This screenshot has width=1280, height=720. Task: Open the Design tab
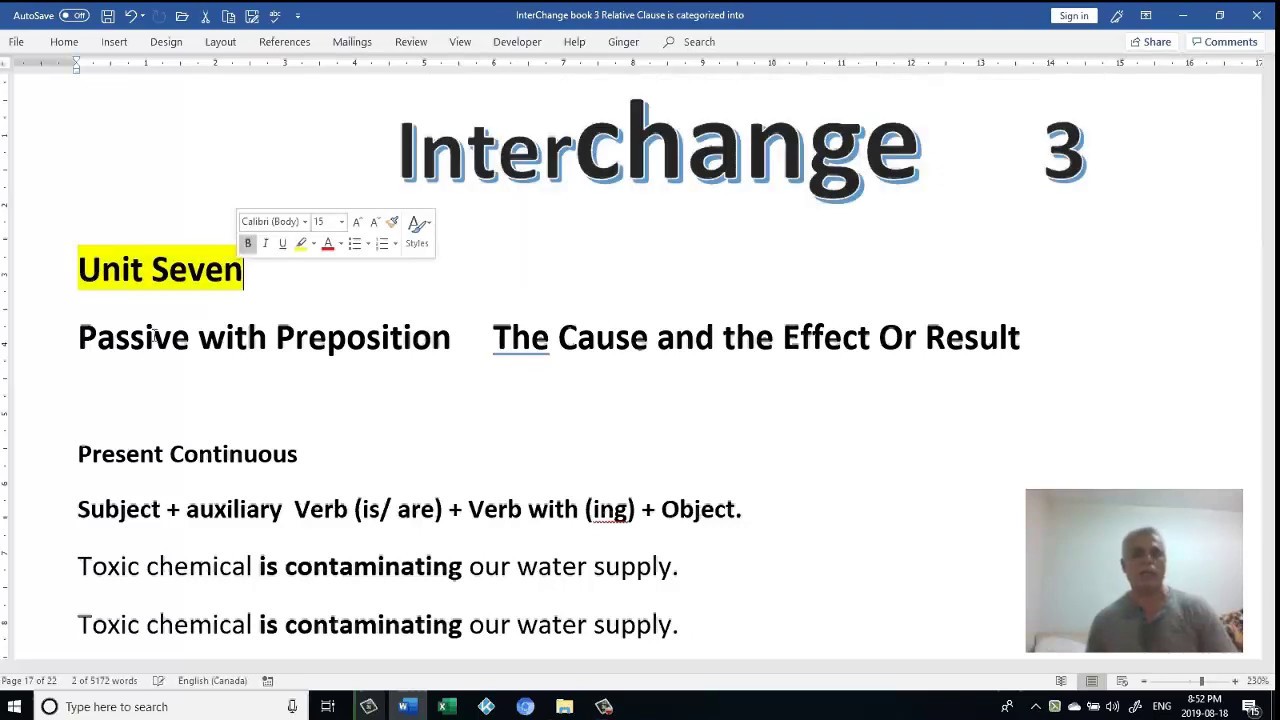(166, 42)
